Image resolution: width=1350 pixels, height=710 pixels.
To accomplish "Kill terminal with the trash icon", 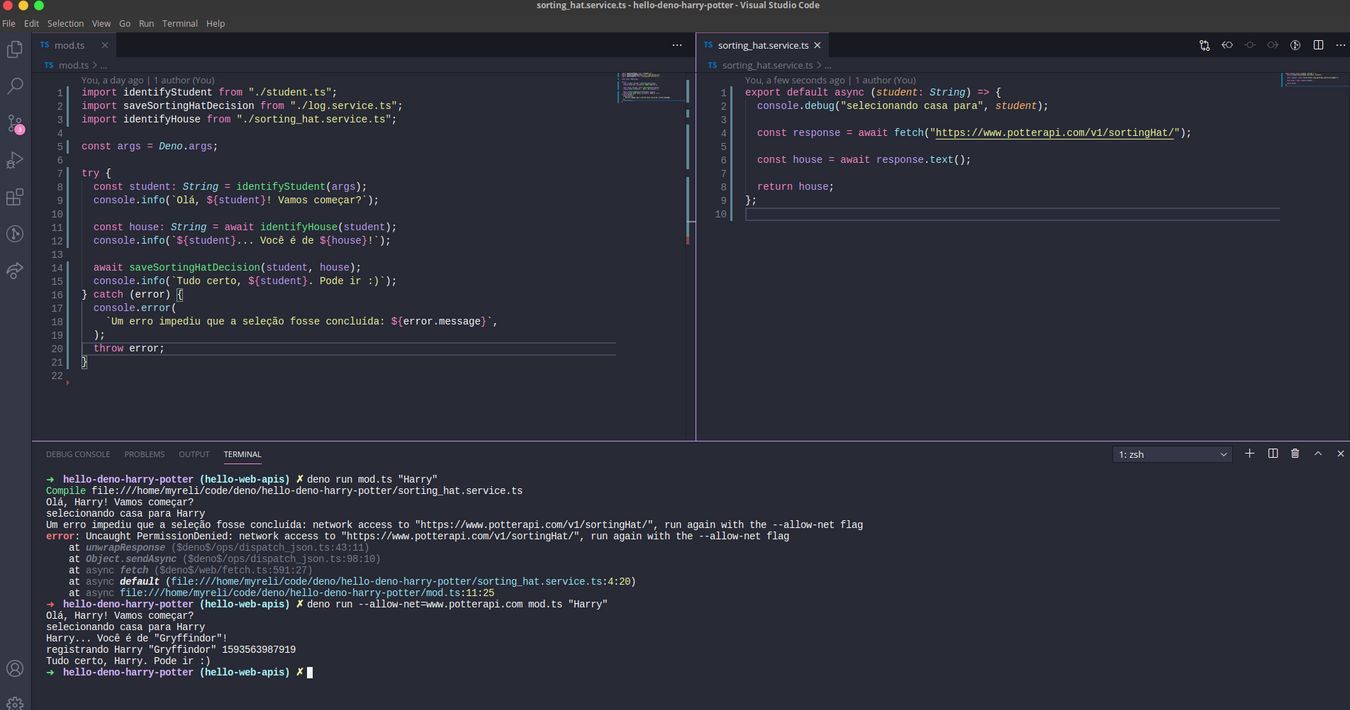I will click(x=1295, y=454).
